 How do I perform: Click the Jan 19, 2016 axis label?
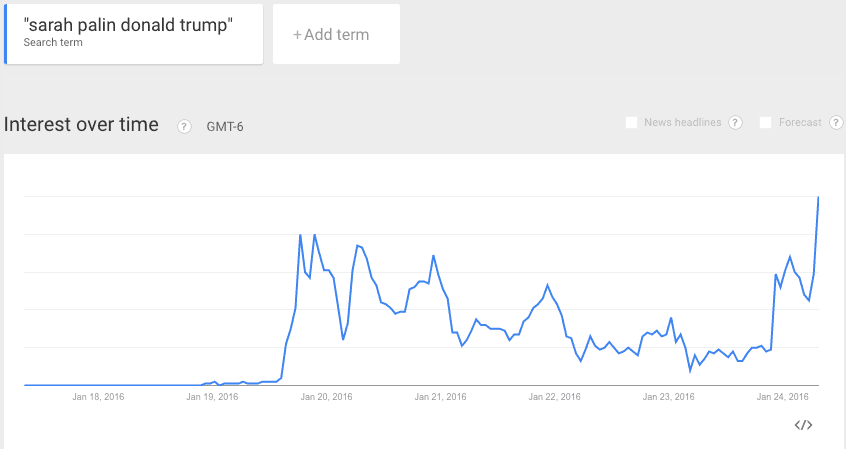pyautogui.click(x=212, y=397)
